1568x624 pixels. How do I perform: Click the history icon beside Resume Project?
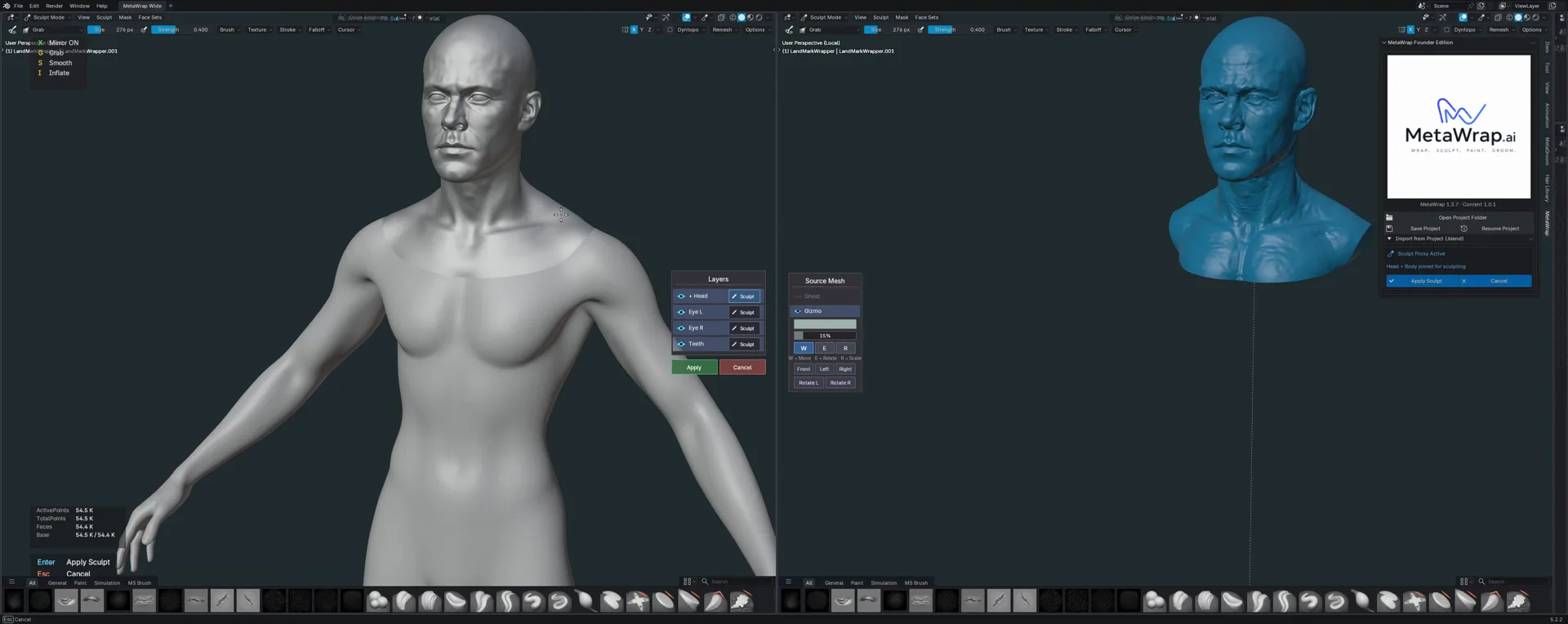[1463, 229]
